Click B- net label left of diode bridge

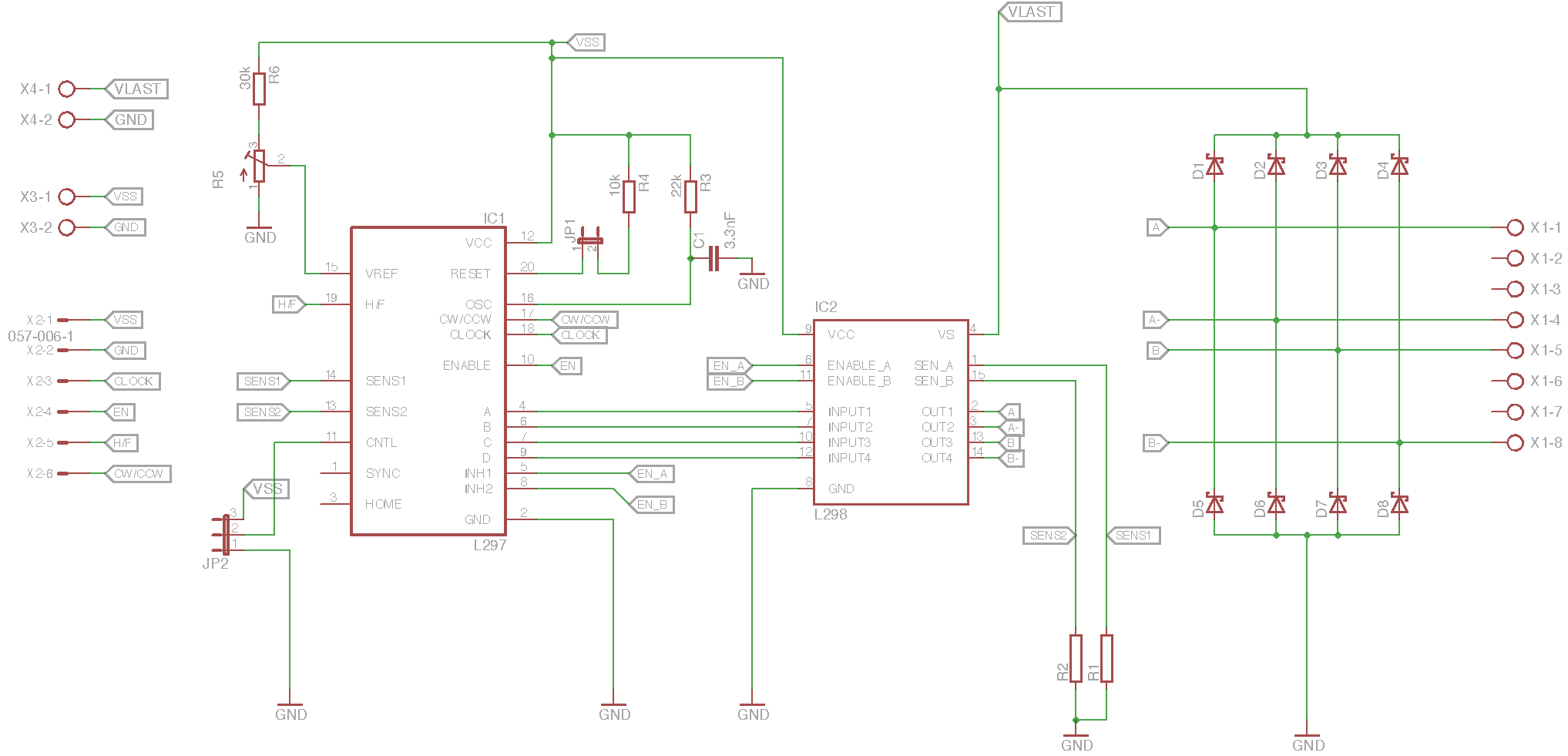click(1155, 443)
